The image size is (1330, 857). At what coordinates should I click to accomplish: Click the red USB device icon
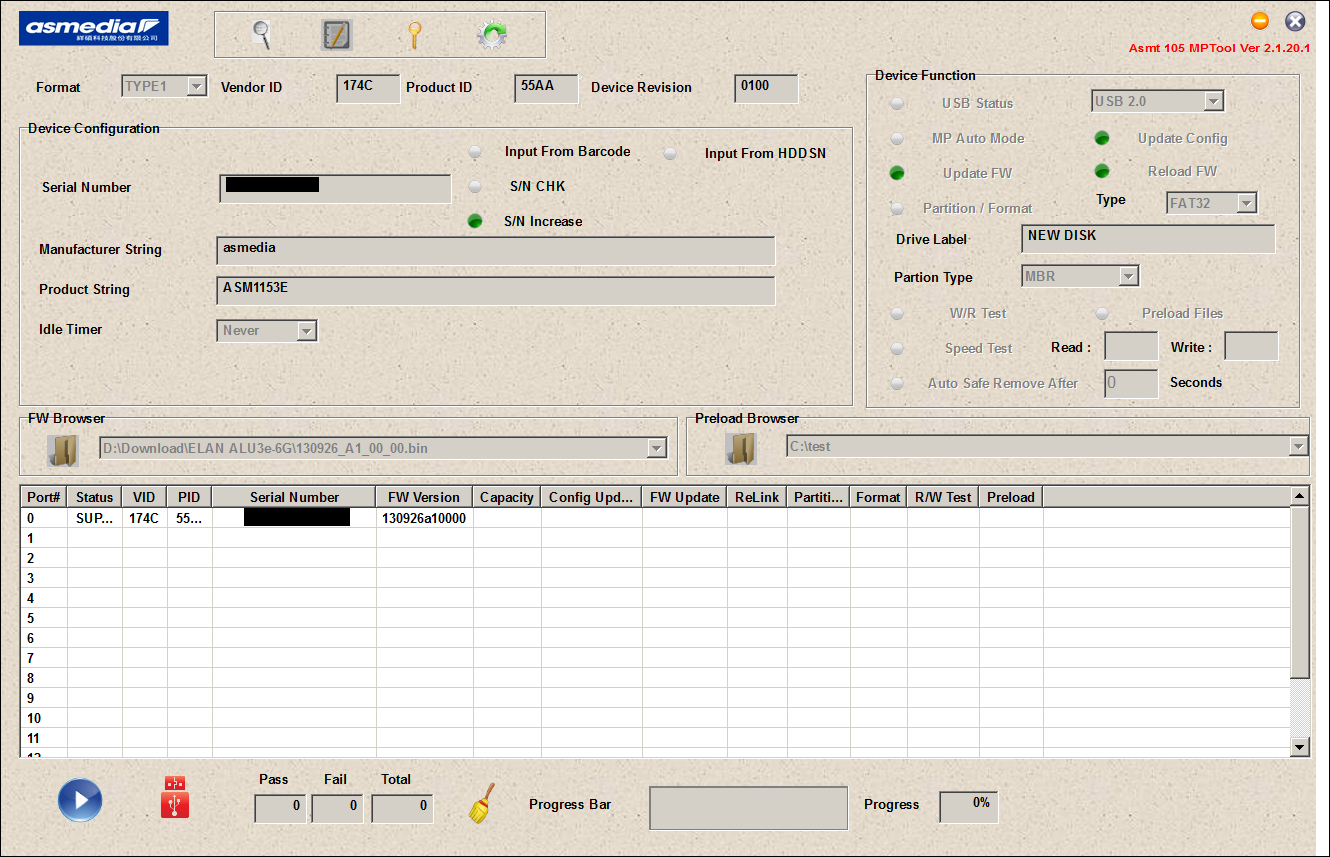pyautogui.click(x=175, y=798)
